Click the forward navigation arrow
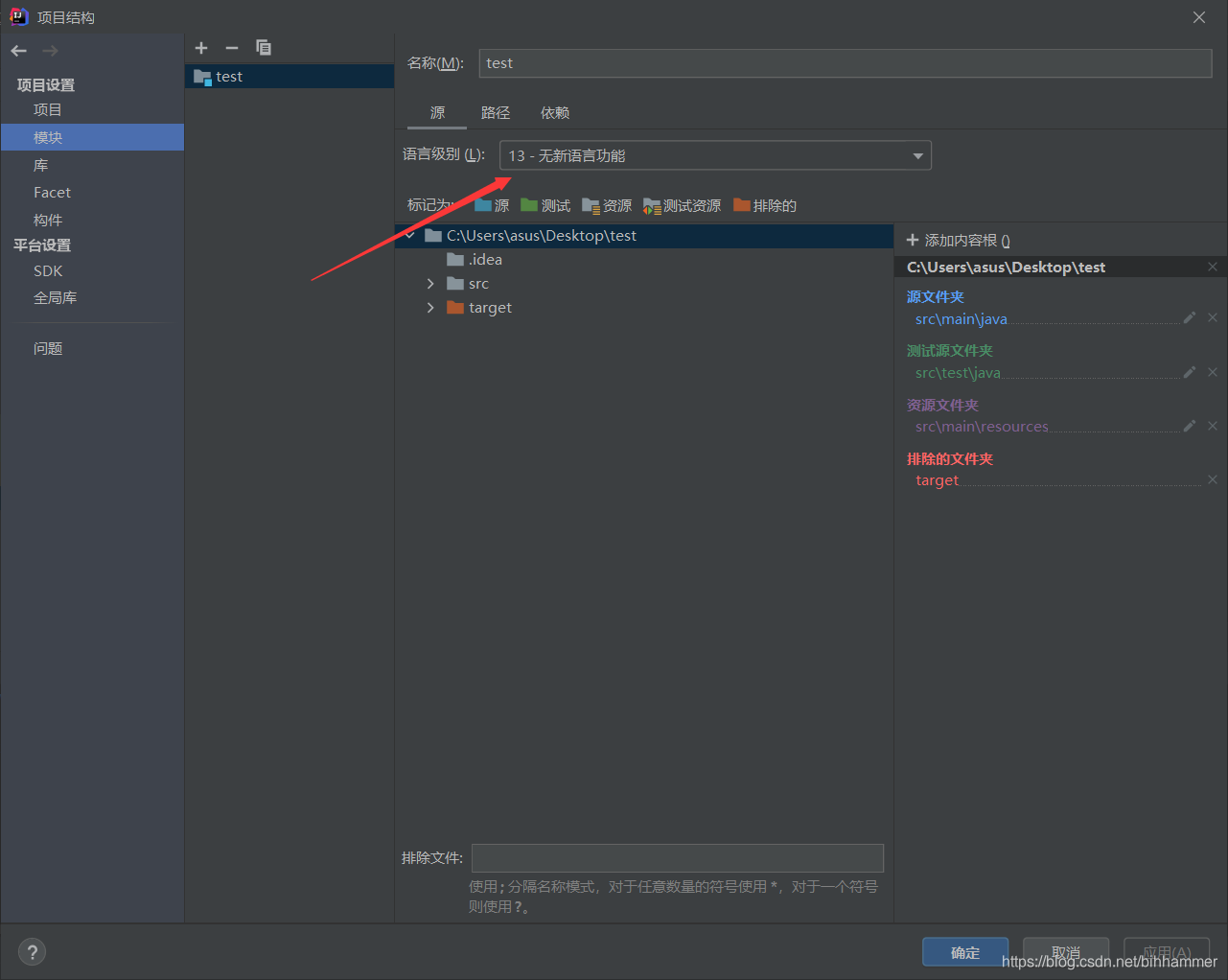Screen dimensions: 1228x980 click(x=50, y=51)
